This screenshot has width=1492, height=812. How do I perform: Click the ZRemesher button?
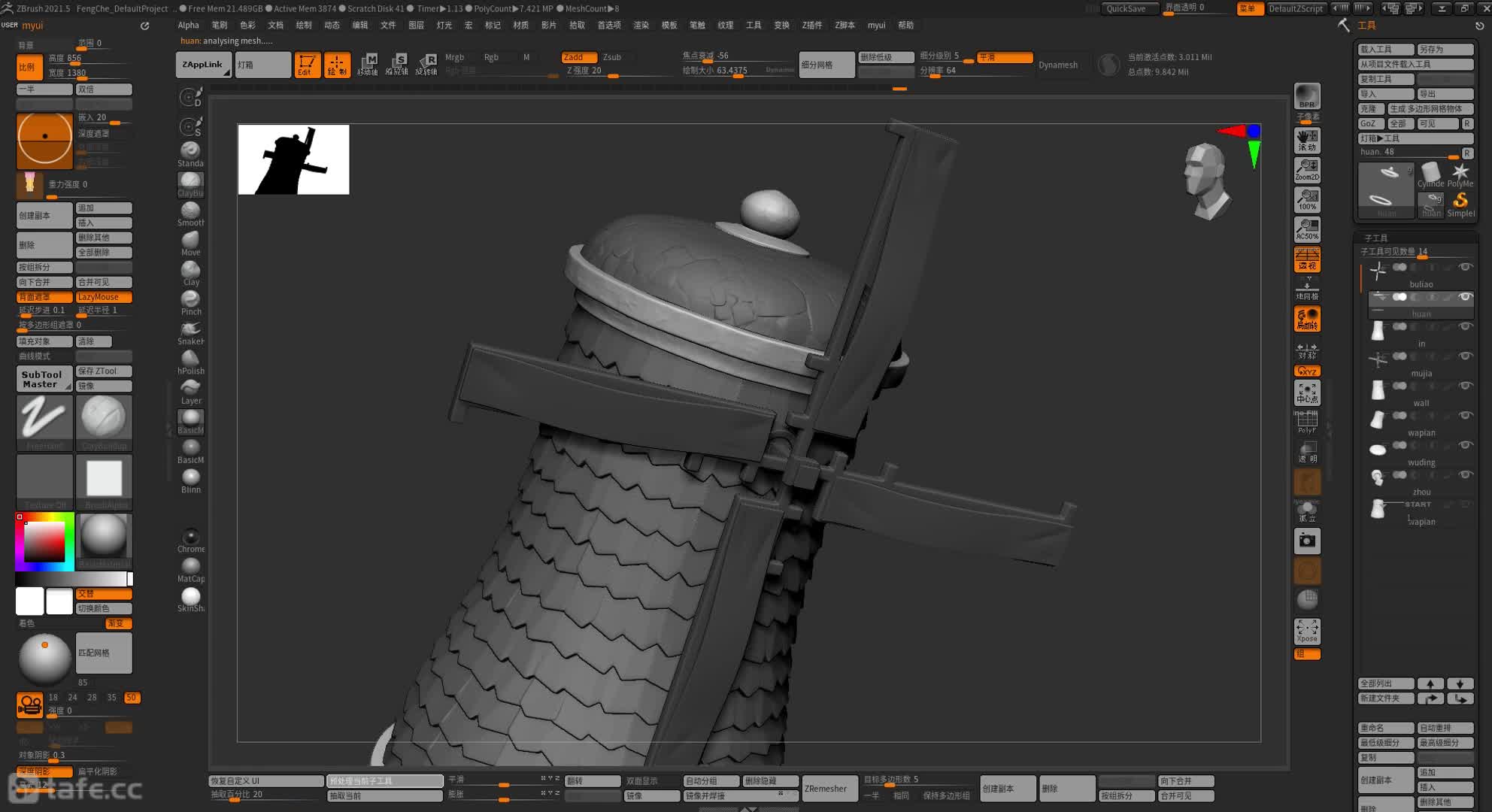(x=829, y=788)
